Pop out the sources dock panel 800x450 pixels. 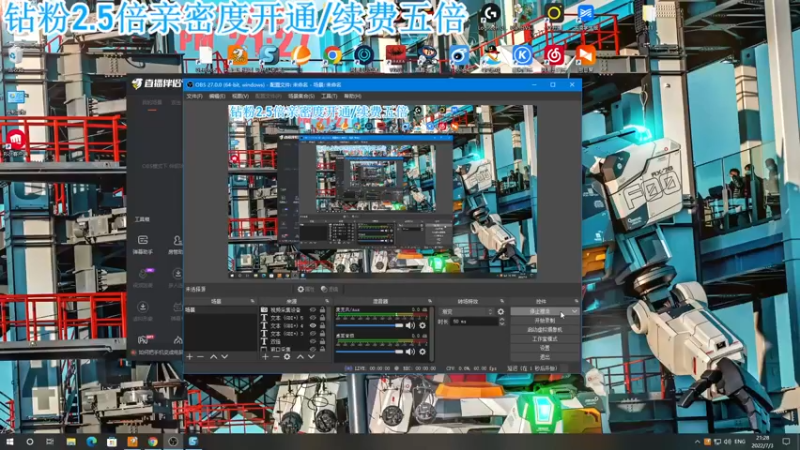[327, 302]
